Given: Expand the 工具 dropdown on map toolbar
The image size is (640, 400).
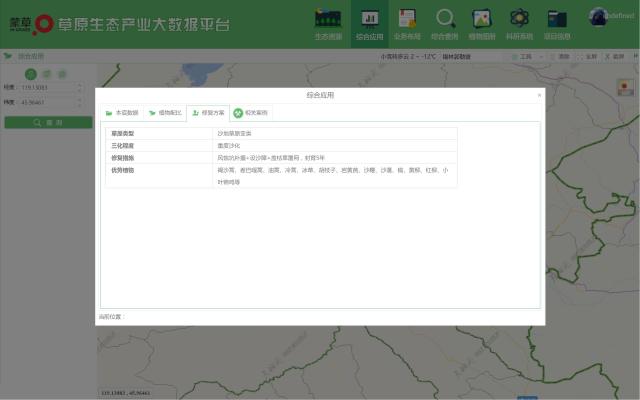Looking at the screenshot, I should [x=524, y=57].
